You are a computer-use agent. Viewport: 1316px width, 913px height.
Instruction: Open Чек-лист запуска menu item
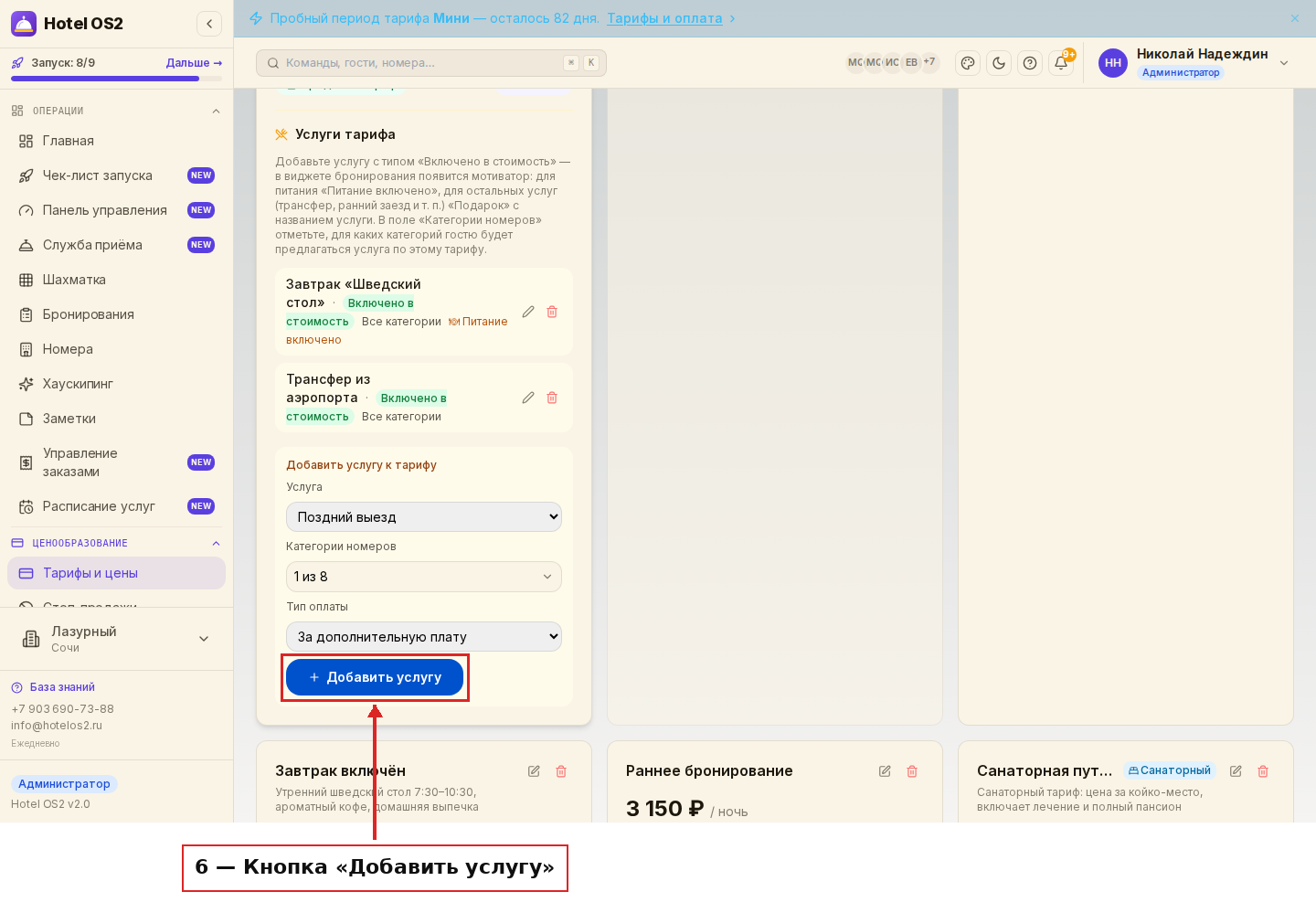116,175
